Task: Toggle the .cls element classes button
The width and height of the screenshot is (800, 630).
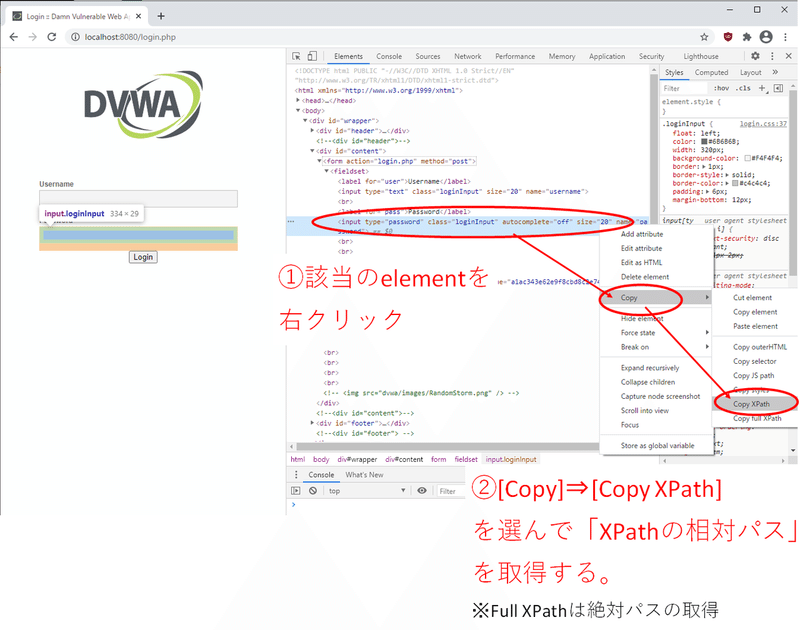Action: point(743,88)
